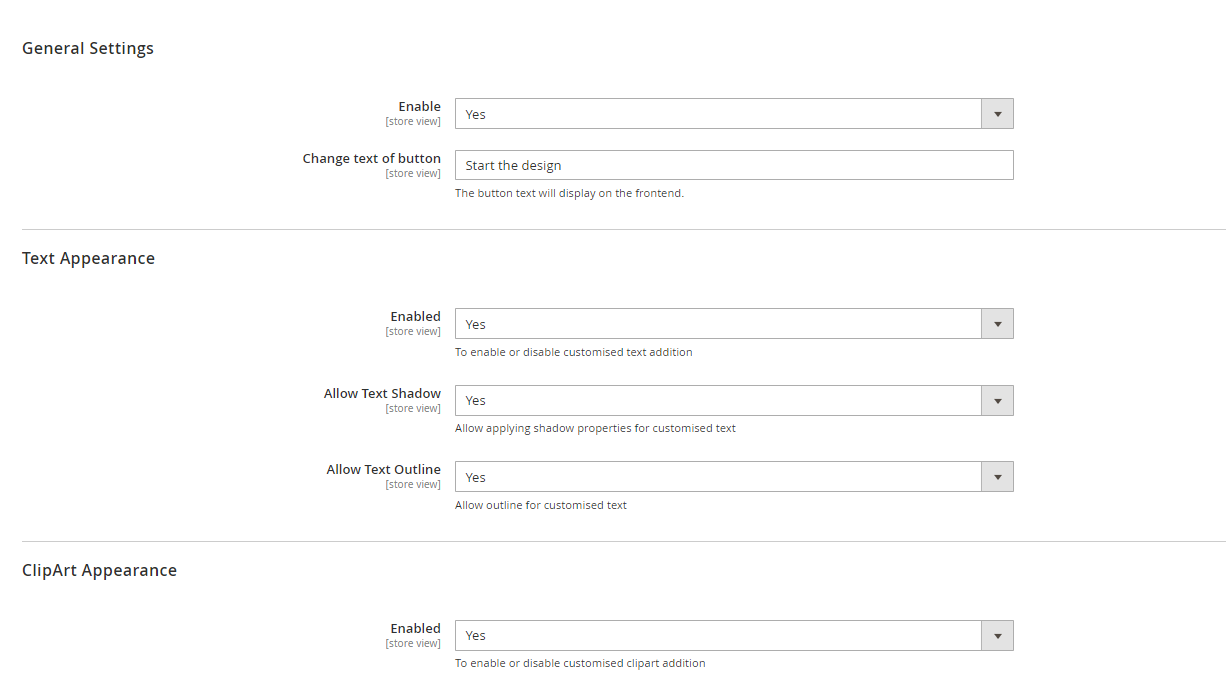Open the Allow Text Shadow dropdown
This screenshot has height=695, width=1226.
click(x=734, y=400)
